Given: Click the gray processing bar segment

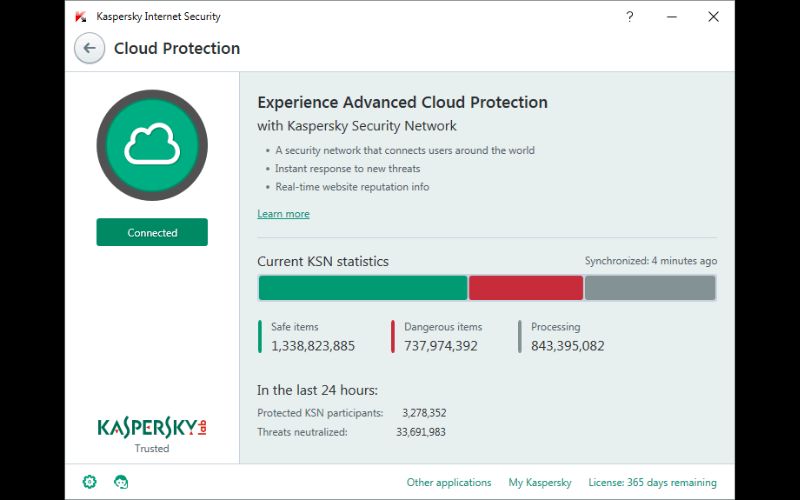Looking at the screenshot, I should [650, 288].
